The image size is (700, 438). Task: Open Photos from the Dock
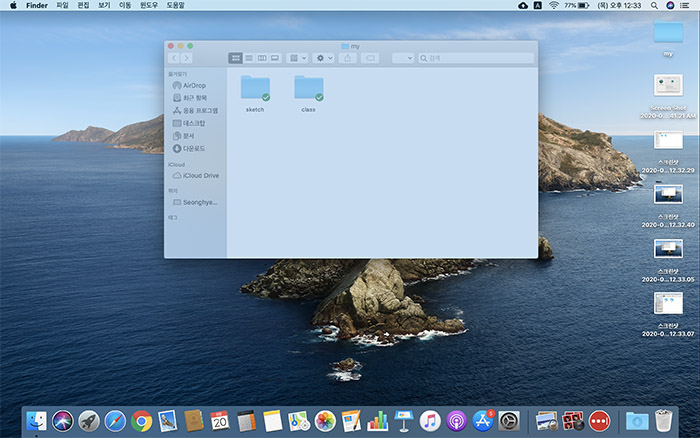[325, 421]
